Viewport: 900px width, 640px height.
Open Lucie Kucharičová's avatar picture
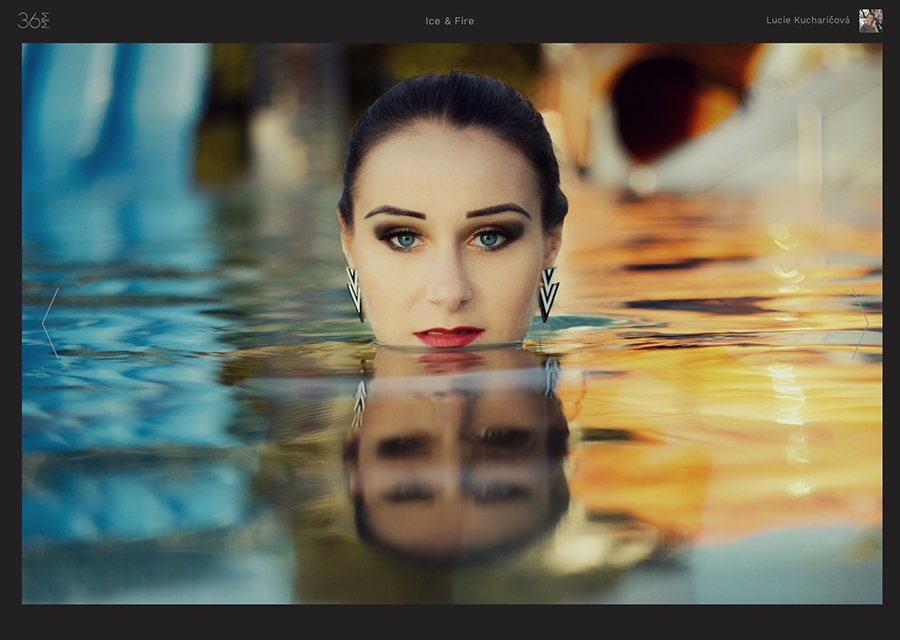pyautogui.click(x=870, y=21)
